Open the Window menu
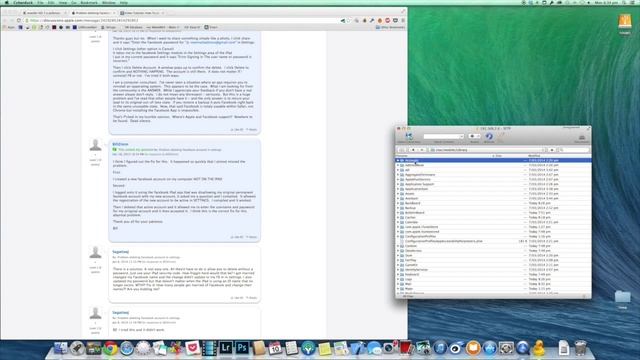 coord(109,2)
